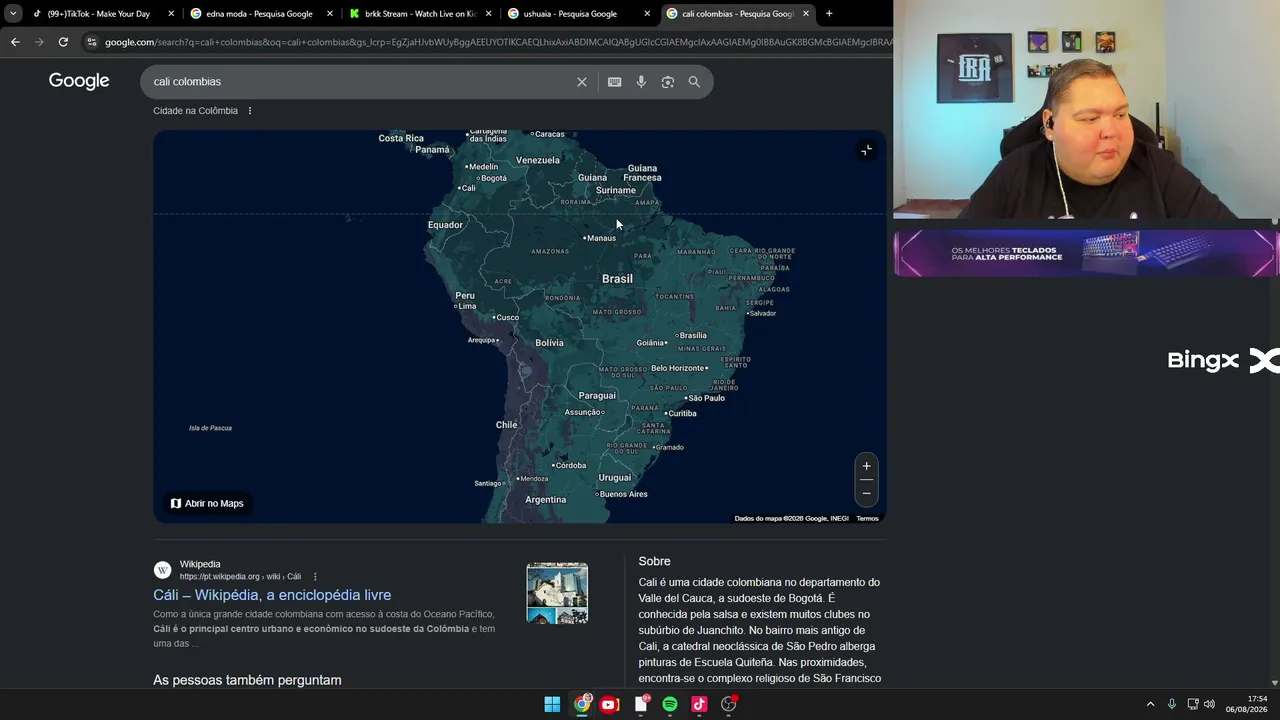1280x720 pixels.
Task: Open the brkk Stream tab
Action: (x=420, y=14)
